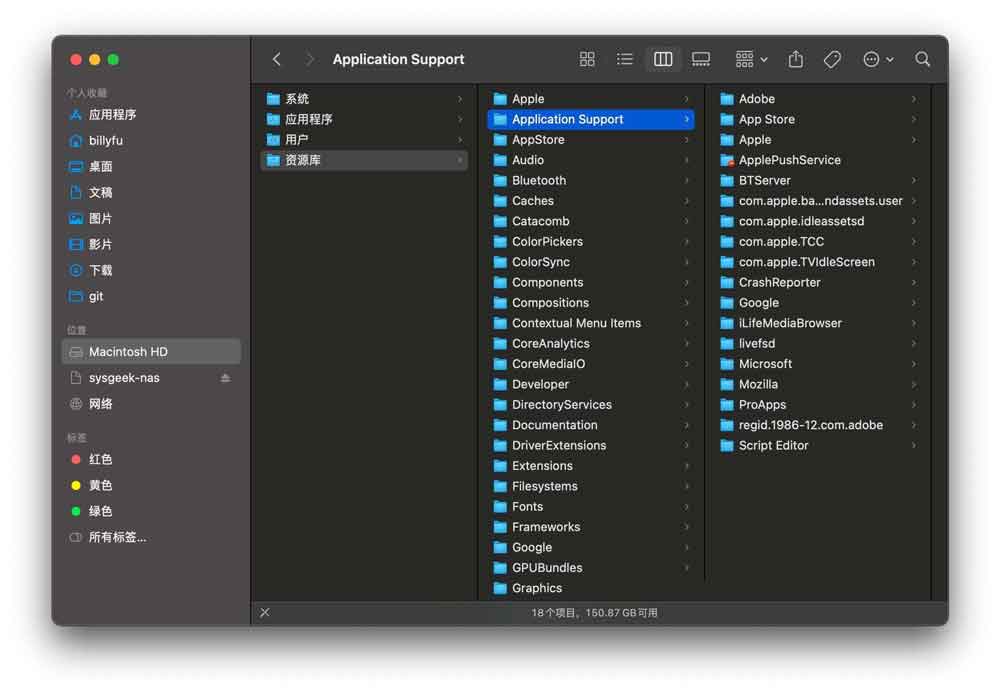Expand the Adobe folder chevron
Screen dimensions: 1000x694
[x=914, y=99]
